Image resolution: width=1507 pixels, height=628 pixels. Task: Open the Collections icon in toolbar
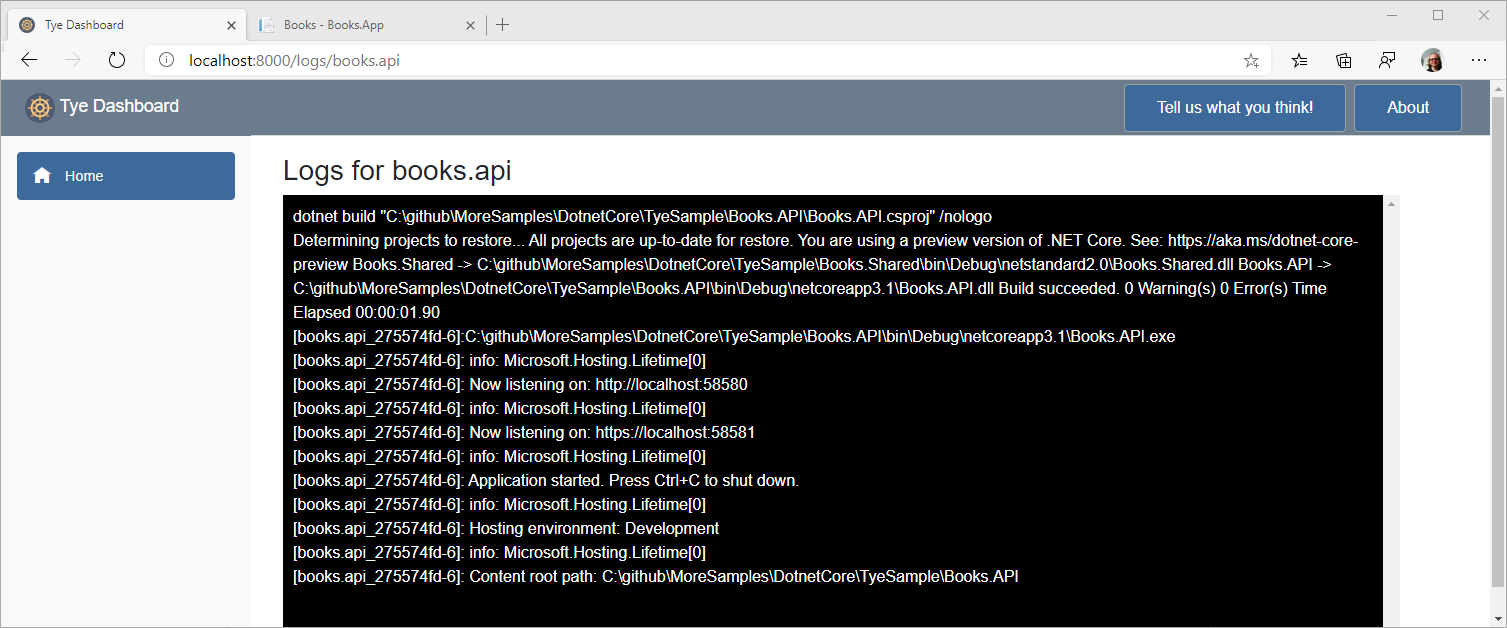click(1344, 60)
